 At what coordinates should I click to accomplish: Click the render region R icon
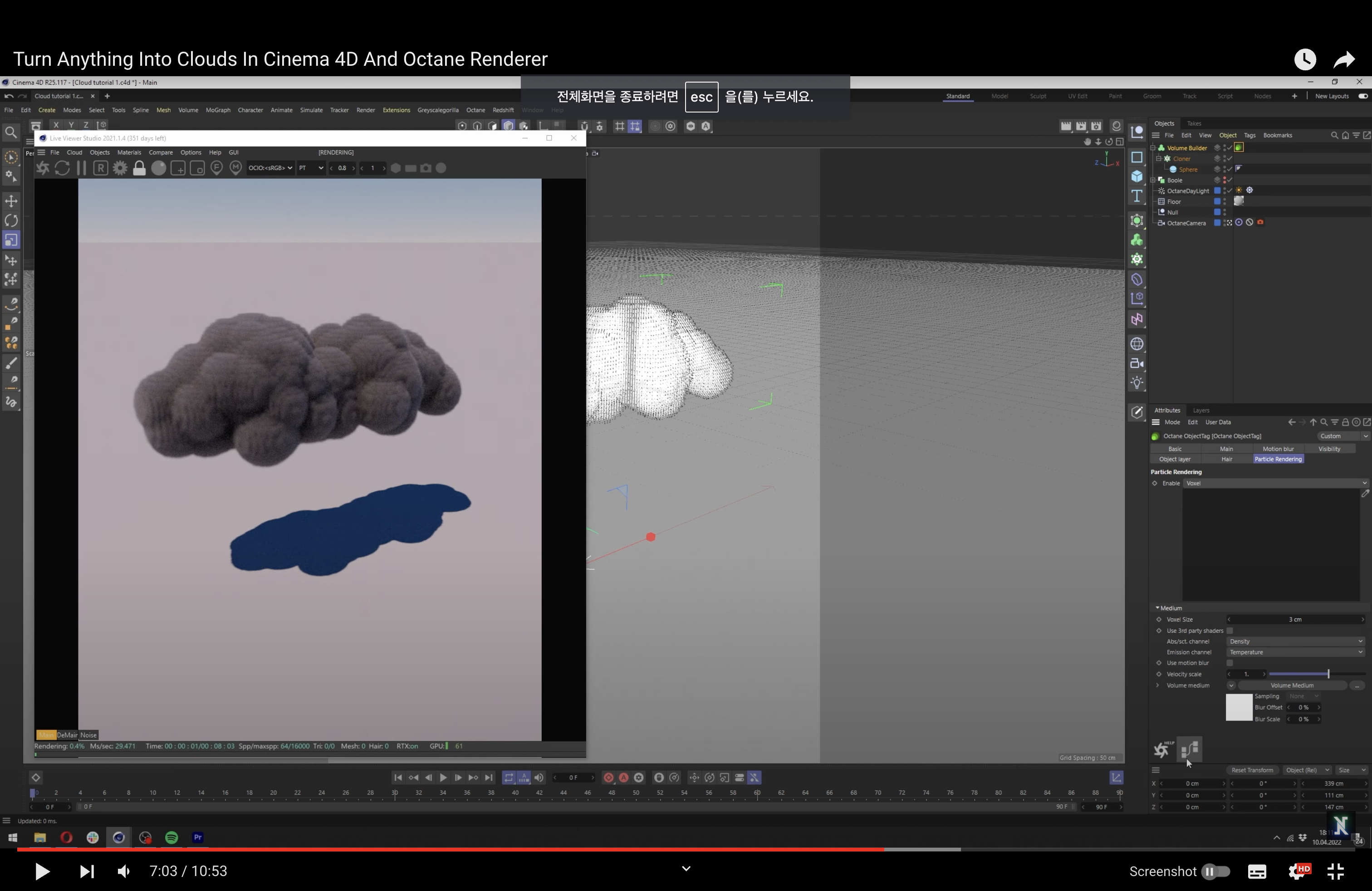tap(100, 168)
